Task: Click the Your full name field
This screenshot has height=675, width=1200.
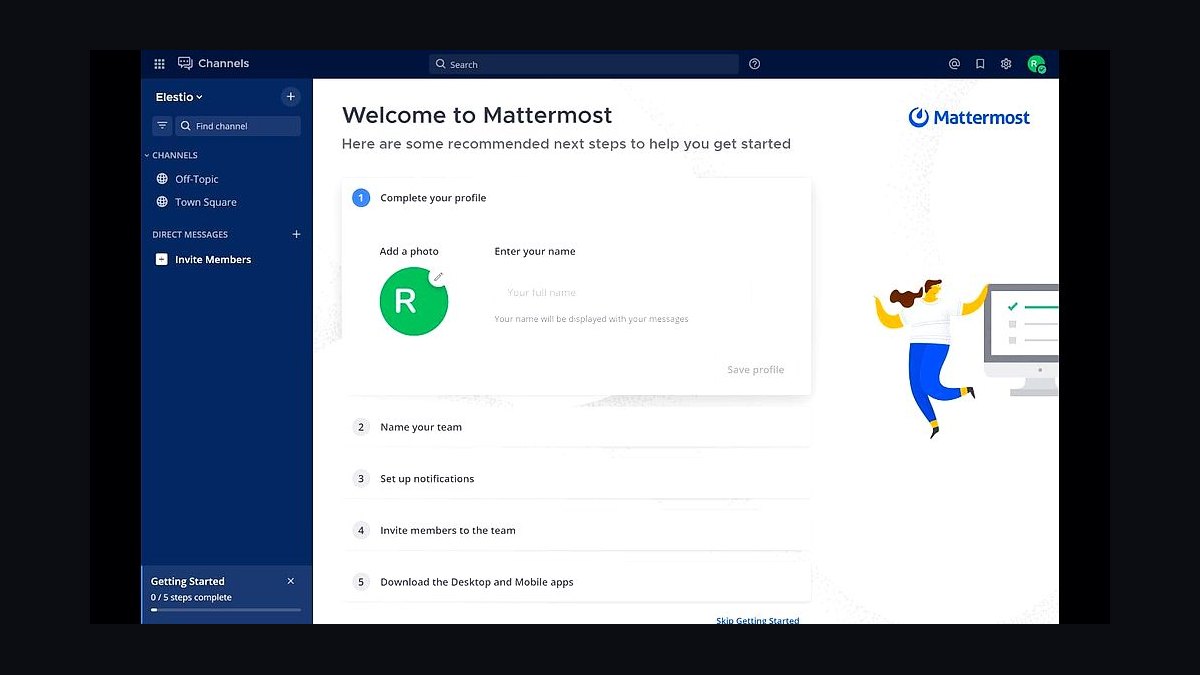Action: click(x=623, y=293)
